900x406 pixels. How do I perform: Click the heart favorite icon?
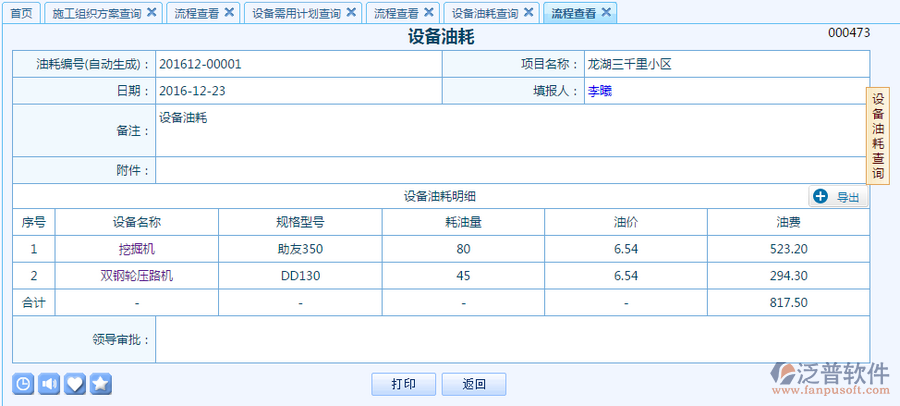point(75,384)
